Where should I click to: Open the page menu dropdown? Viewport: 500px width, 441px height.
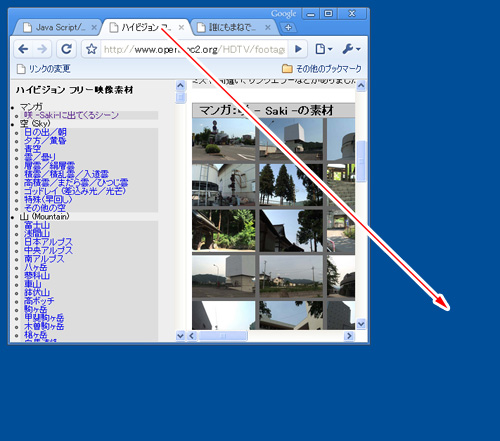click(x=324, y=49)
